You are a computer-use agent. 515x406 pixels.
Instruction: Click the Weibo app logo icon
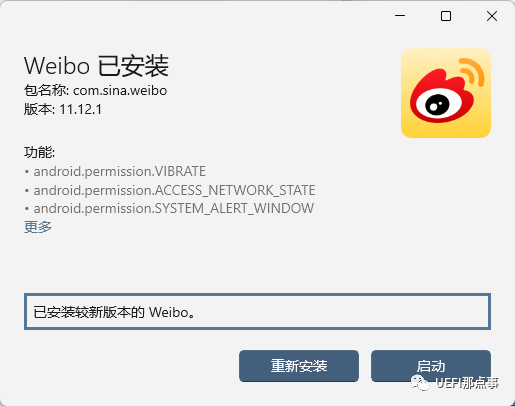click(x=446, y=93)
